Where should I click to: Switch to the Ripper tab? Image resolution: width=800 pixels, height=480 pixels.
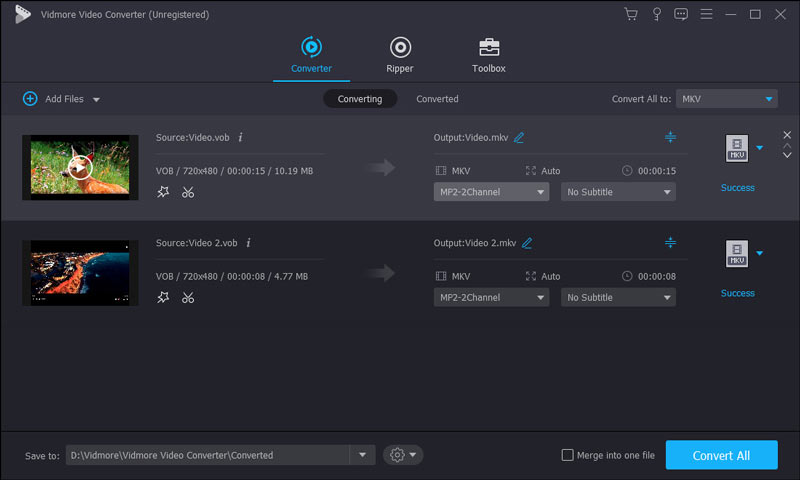(400, 55)
